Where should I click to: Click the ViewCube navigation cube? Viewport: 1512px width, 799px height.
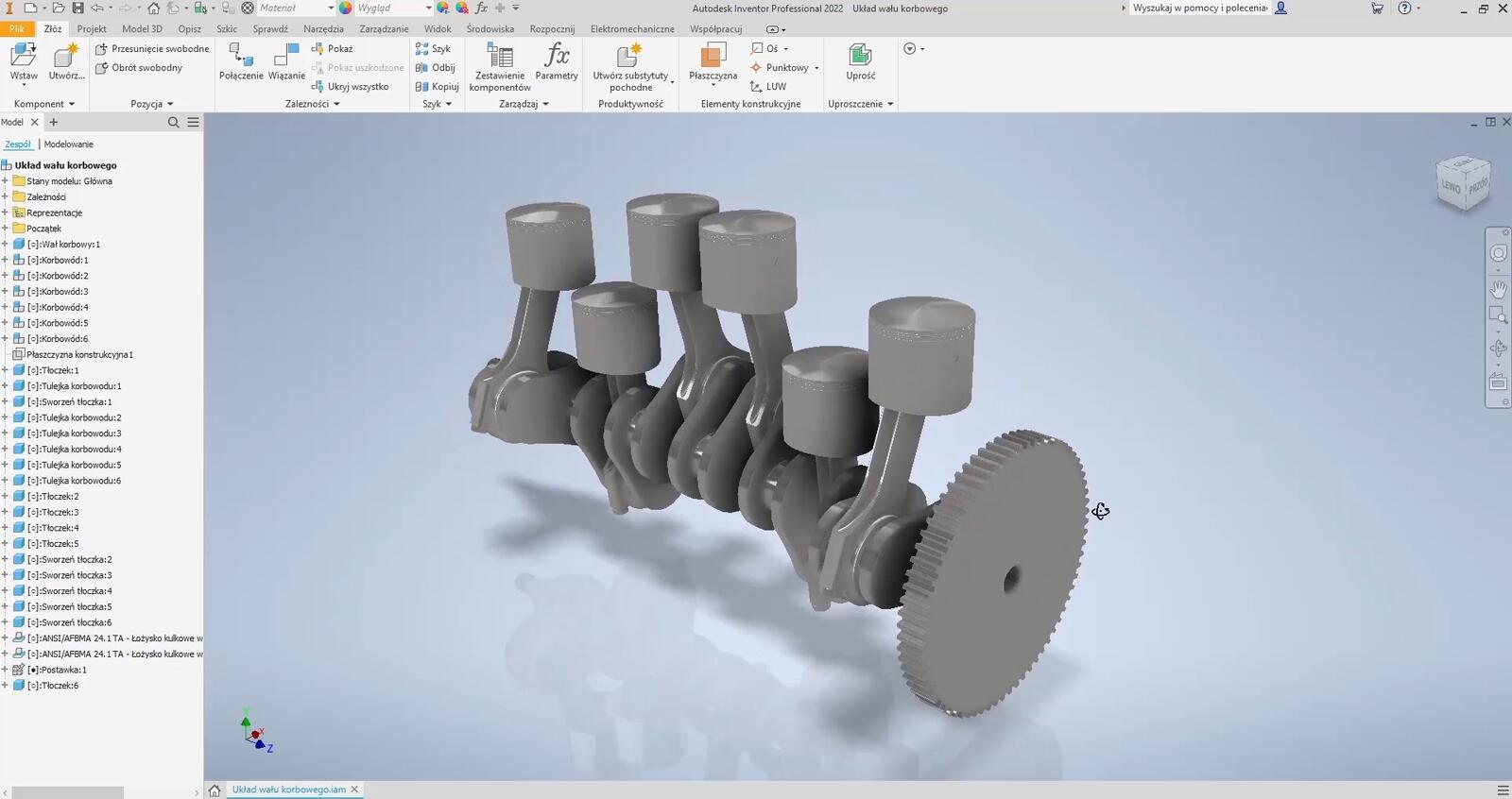coord(1463,183)
